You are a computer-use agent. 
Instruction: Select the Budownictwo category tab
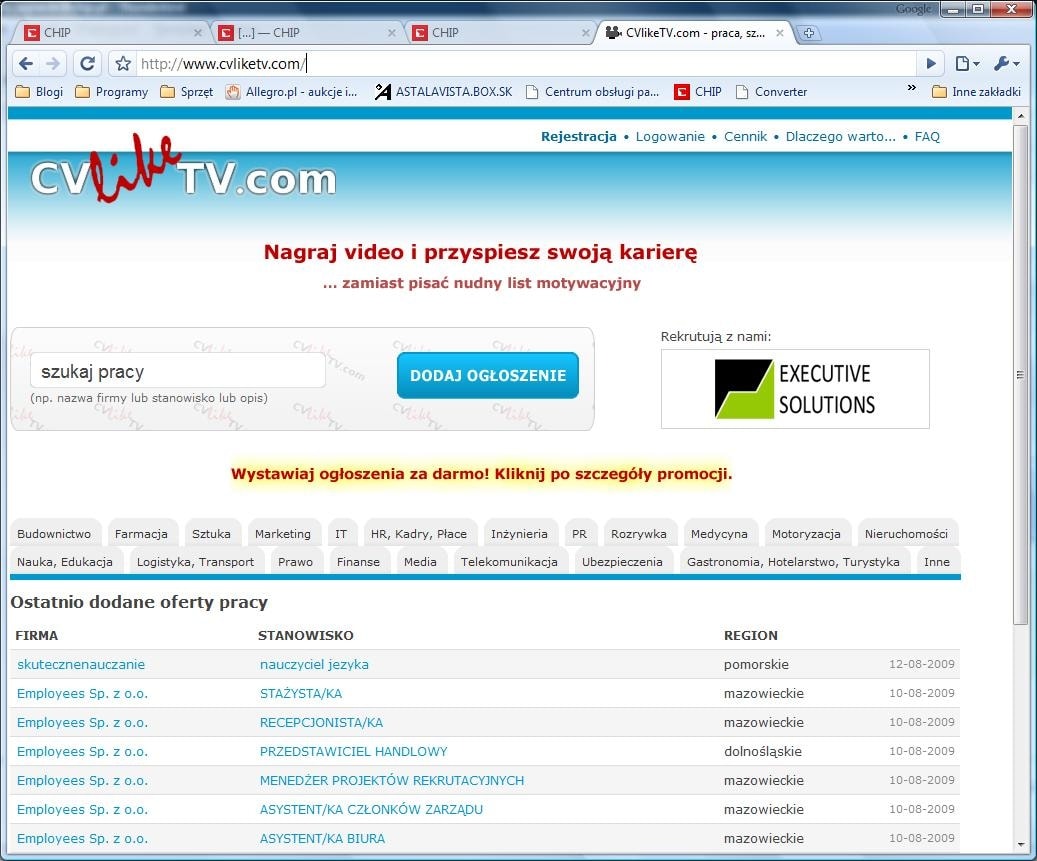(x=54, y=534)
